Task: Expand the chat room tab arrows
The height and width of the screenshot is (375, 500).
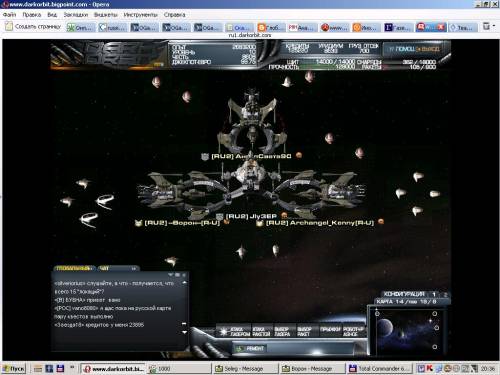Action: coord(134,268)
